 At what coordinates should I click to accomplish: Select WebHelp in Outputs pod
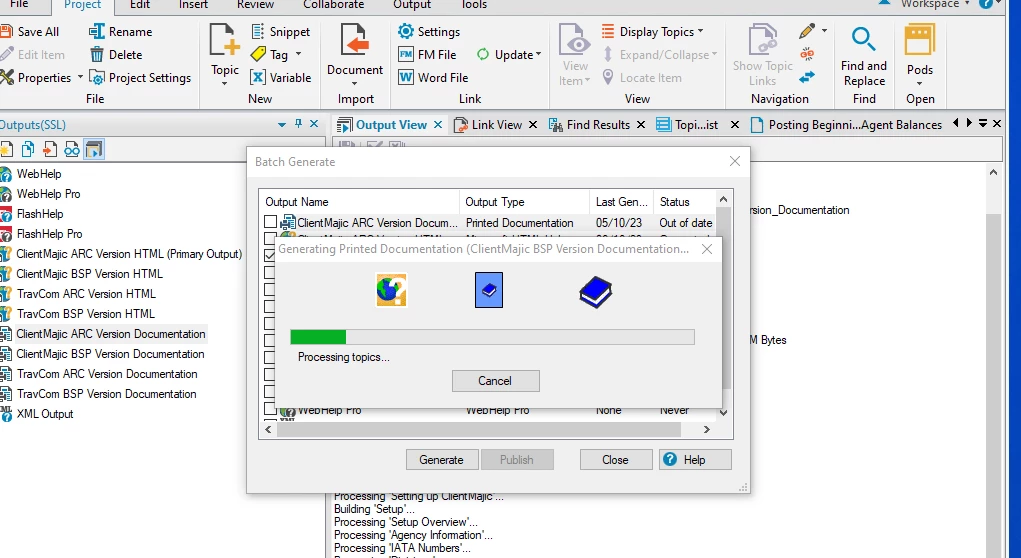coord(39,174)
